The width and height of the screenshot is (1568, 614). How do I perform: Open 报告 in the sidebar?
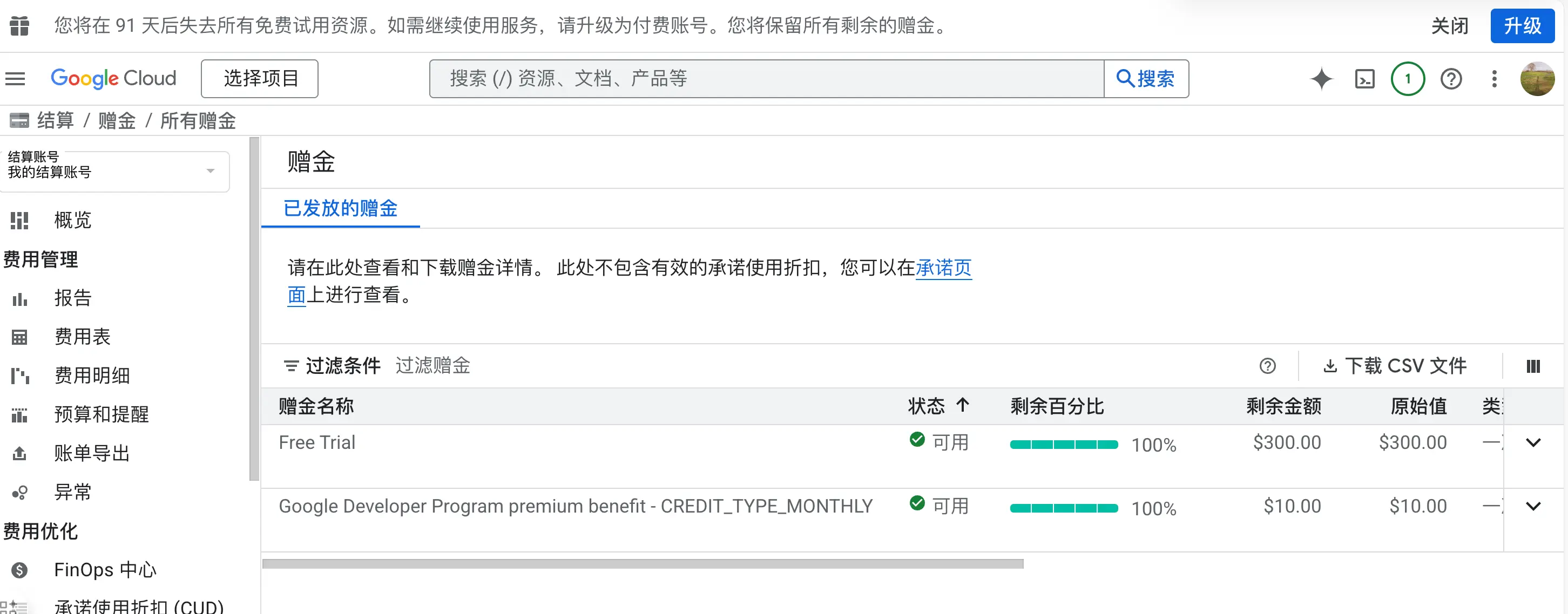point(72,298)
